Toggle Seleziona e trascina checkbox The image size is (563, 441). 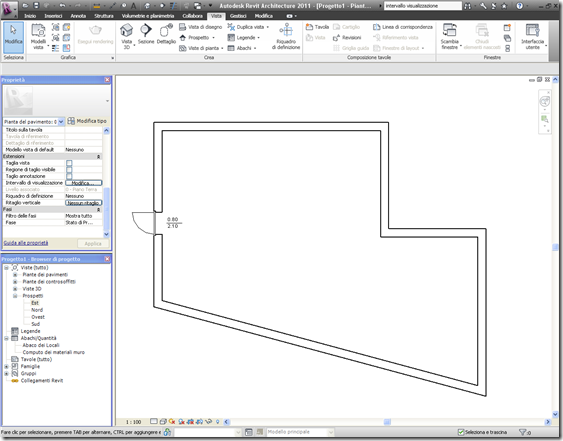[x=461, y=432]
